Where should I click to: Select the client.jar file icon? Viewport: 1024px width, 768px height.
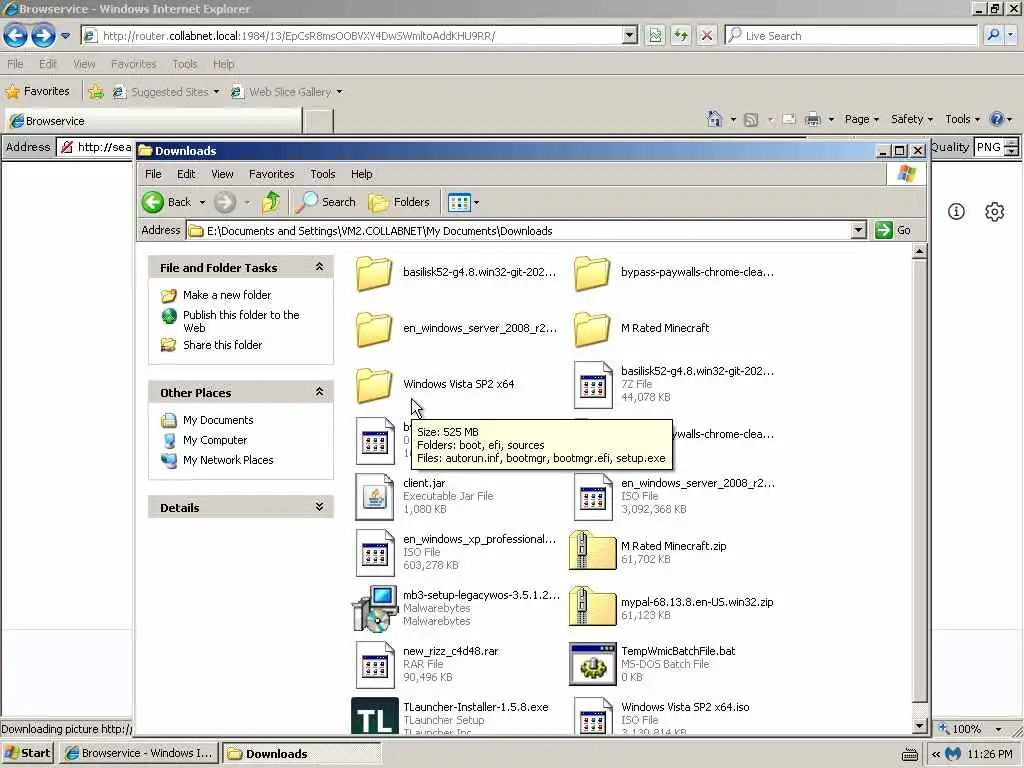tap(374, 496)
